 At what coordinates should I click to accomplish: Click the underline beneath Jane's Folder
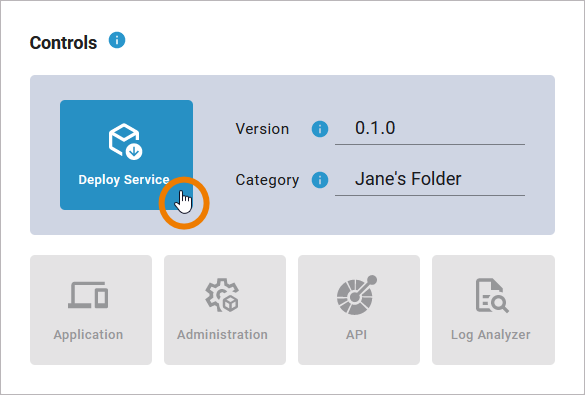(430, 195)
